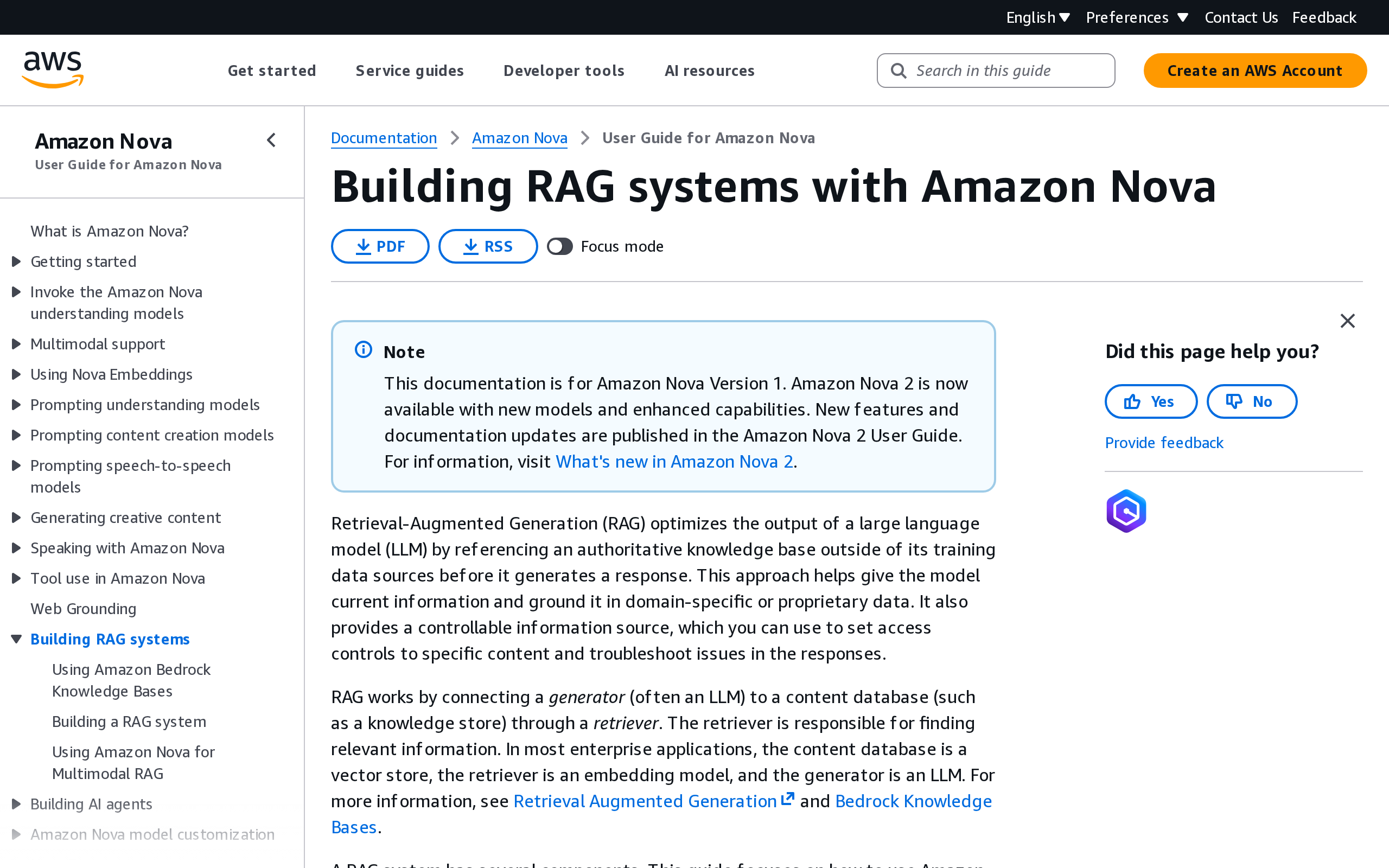Expand Speaking with Amazon Nova section
1389x868 pixels.
point(17,548)
